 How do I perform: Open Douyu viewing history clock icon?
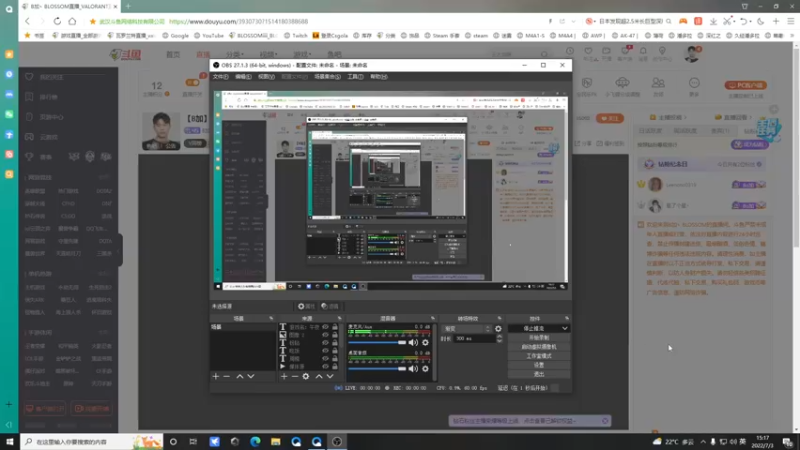click(x=570, y=51)
